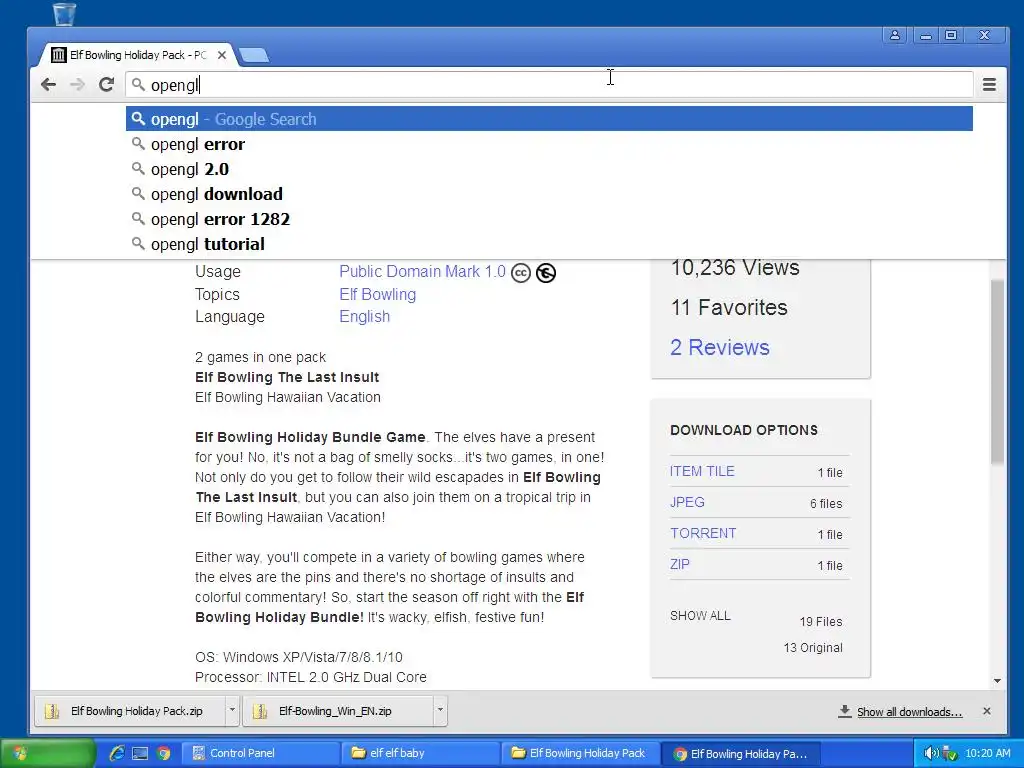Click the network tray icon
The height and width of the screenshot is (768, 1024).
pyautogui.click(x=950, y=754)
